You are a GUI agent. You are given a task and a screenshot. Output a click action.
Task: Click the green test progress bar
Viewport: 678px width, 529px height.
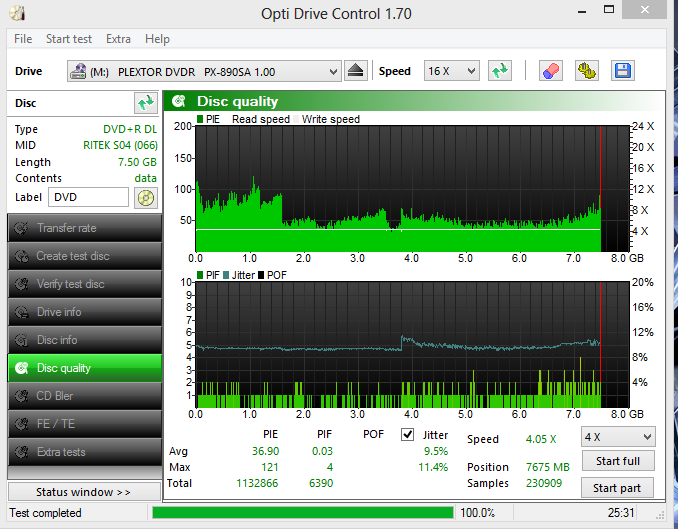tap(303, 513)
